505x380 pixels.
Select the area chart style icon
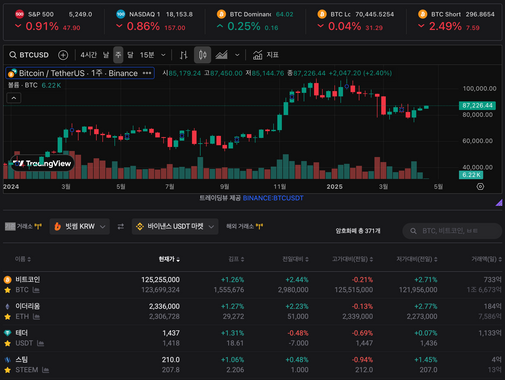pos(221,55)
